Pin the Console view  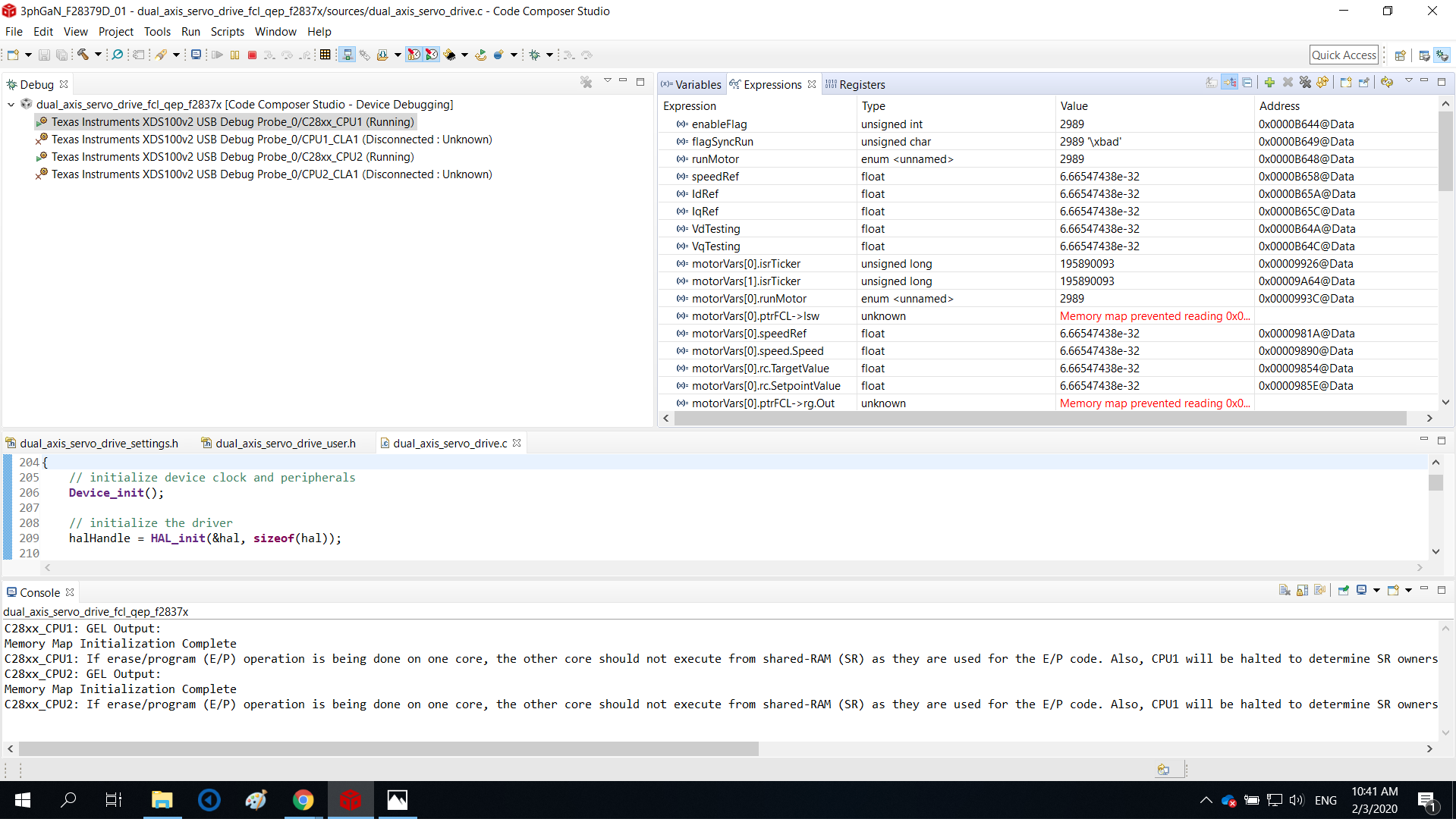click(x=1344, y=590)
